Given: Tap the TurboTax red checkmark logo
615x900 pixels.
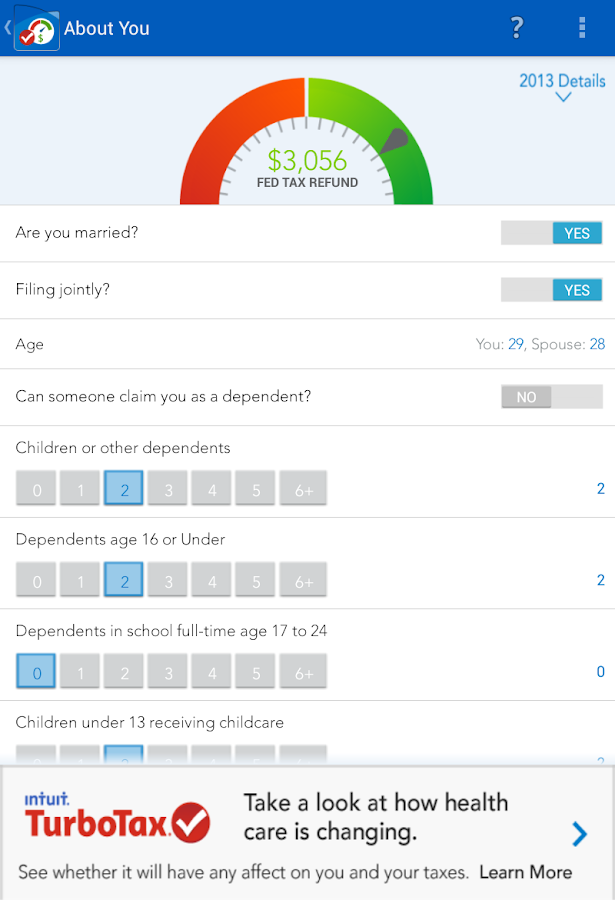Looking at the screenshot, I should tap(190, 823).
